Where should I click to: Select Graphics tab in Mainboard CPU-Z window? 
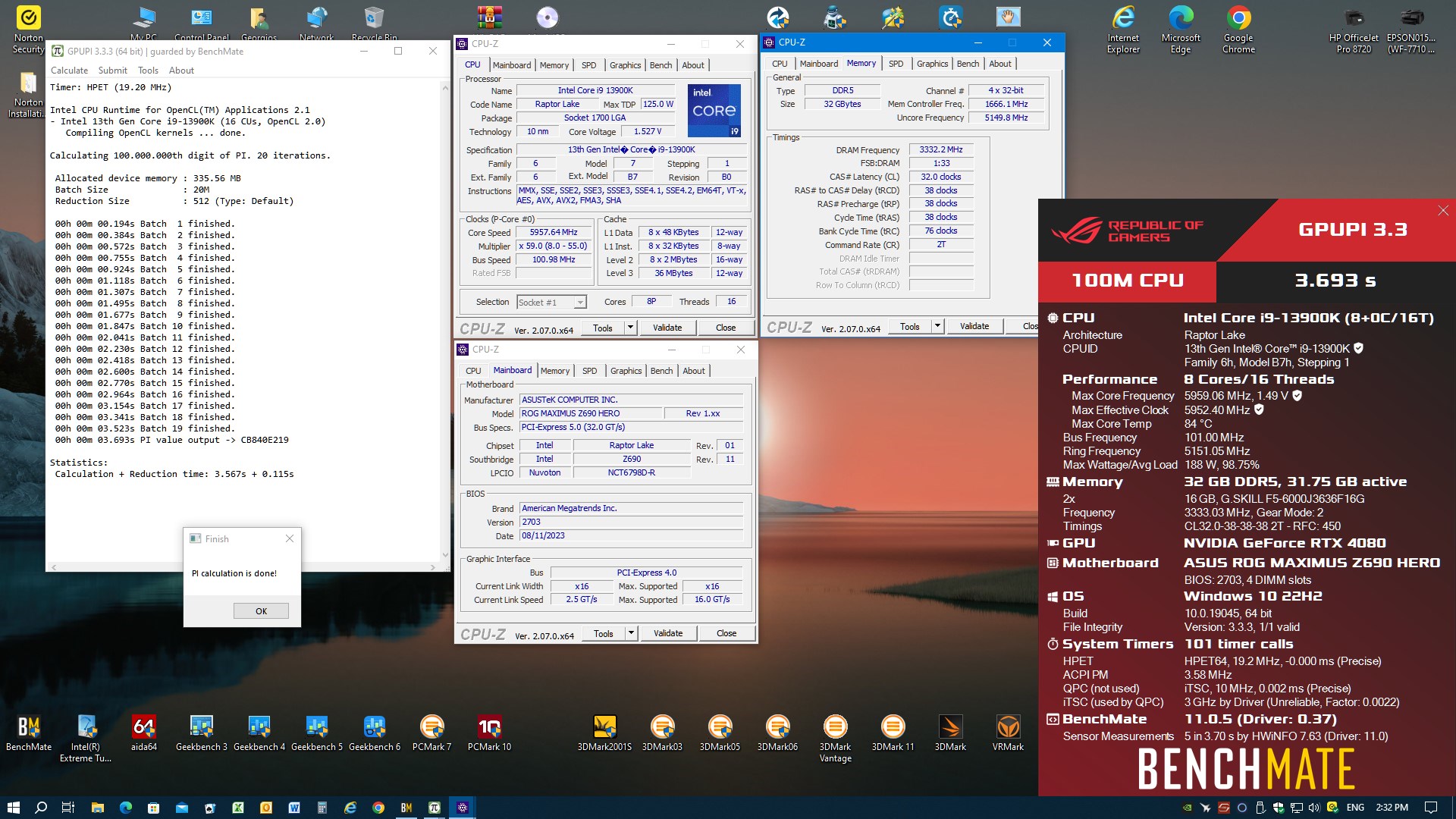(x=626, y=371)
